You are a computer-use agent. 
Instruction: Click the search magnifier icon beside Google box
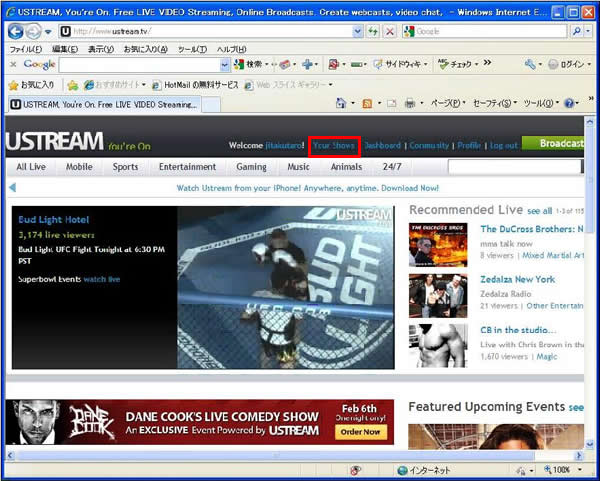pyautogui.click(x=576, y=31)
